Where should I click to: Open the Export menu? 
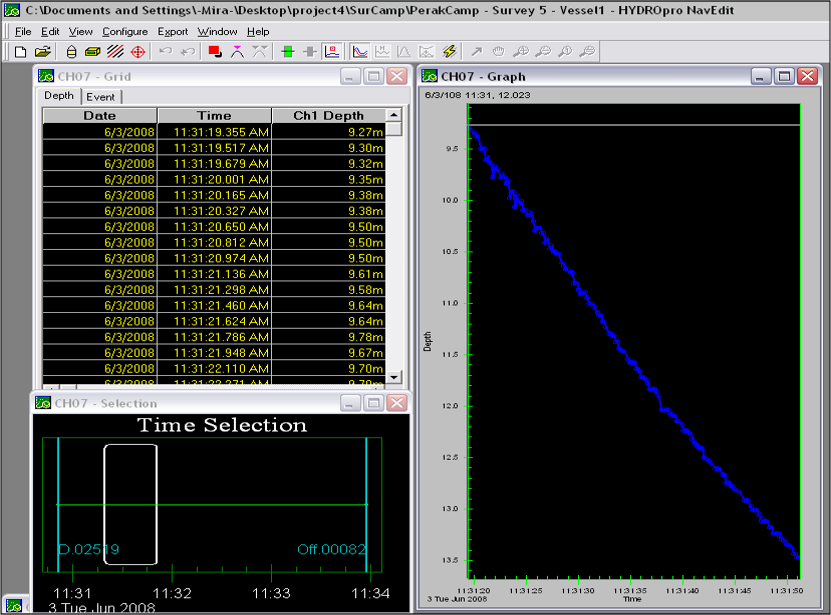tap(172, 31)
